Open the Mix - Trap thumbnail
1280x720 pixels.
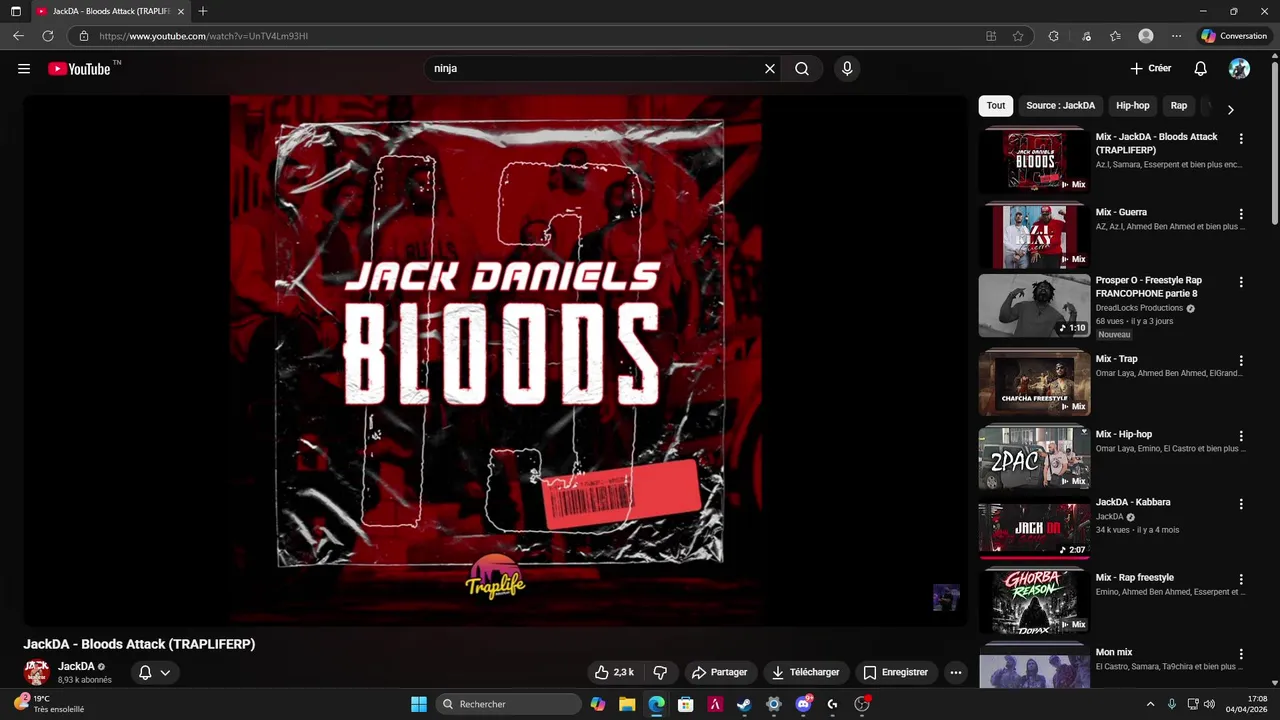tap(1034, 383)
